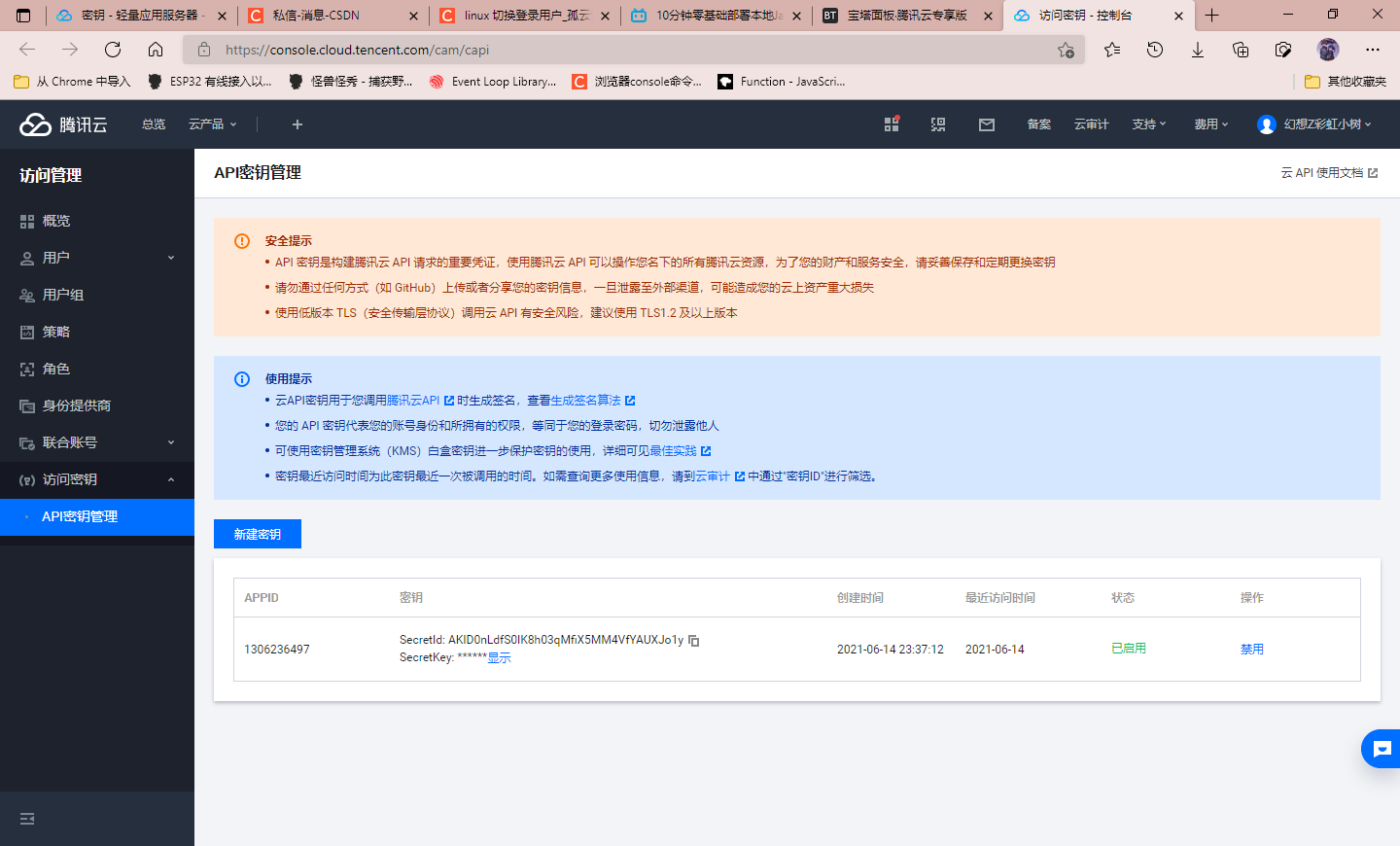Click the browser refresh icon
The image size is (1400, 846).
pos(113,50)
